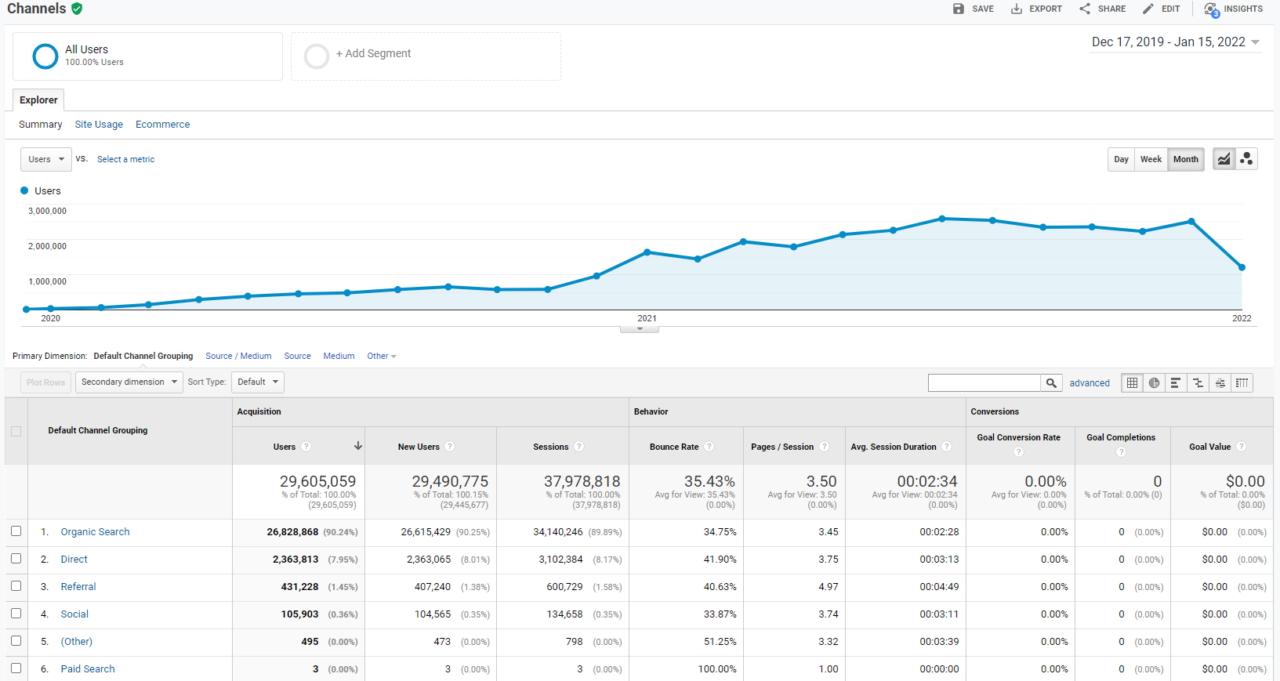Switch table to pie chart percentage view
The height and width of the screenshot is (681, 1280).
click(x=1154, y=383)
